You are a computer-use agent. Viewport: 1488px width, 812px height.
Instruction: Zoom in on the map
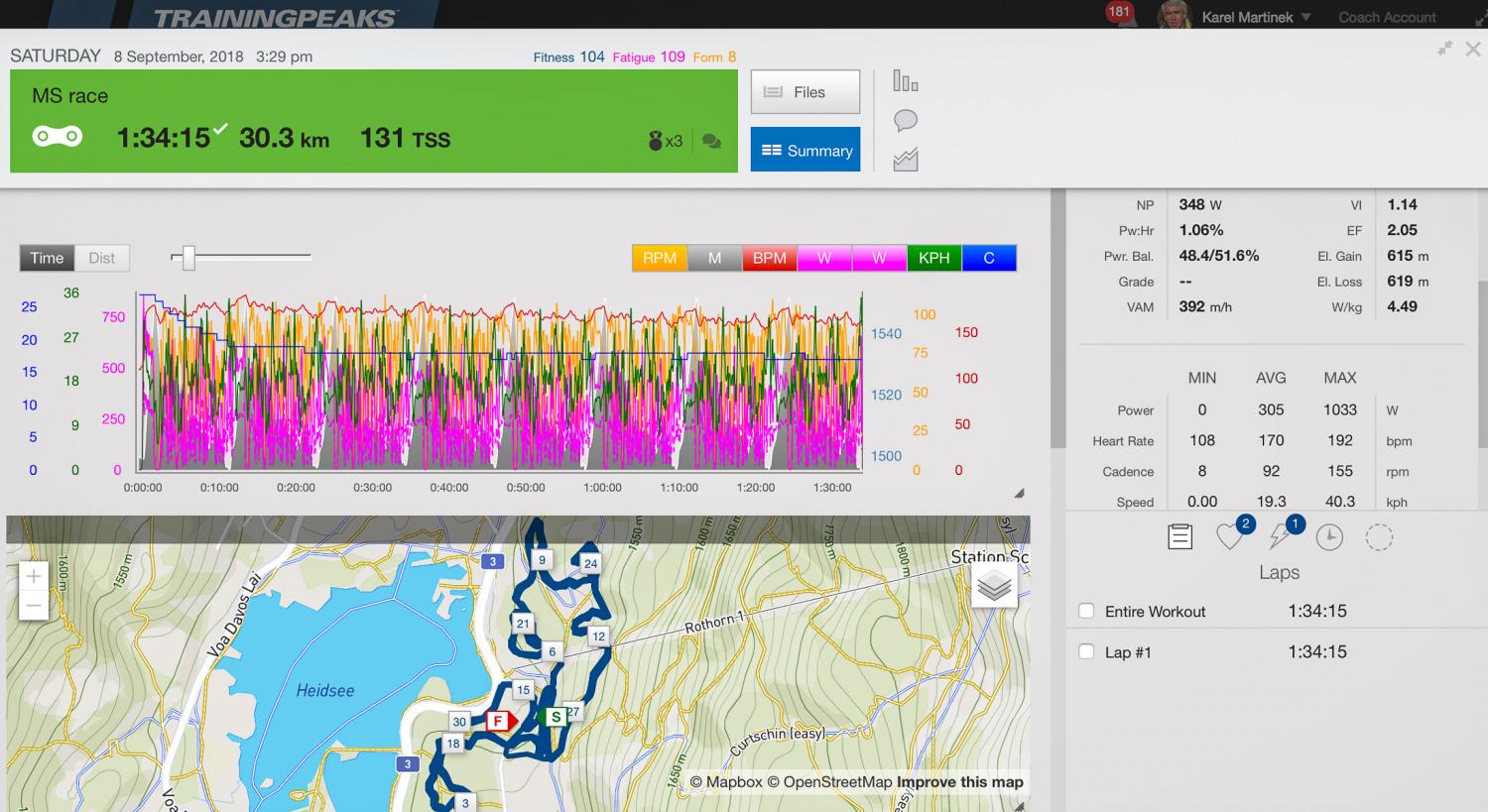34,576
